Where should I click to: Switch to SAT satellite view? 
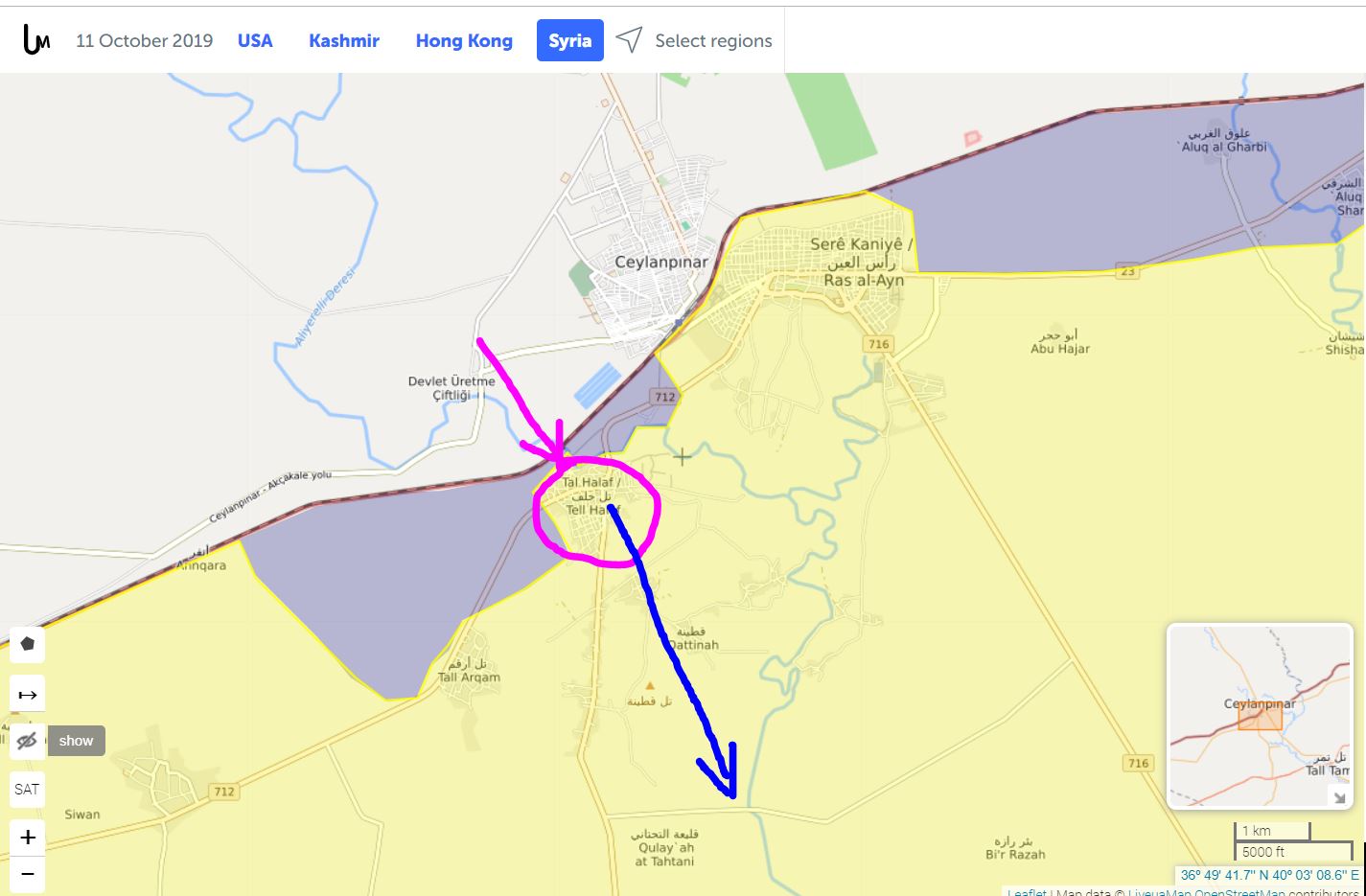[28, 790]
